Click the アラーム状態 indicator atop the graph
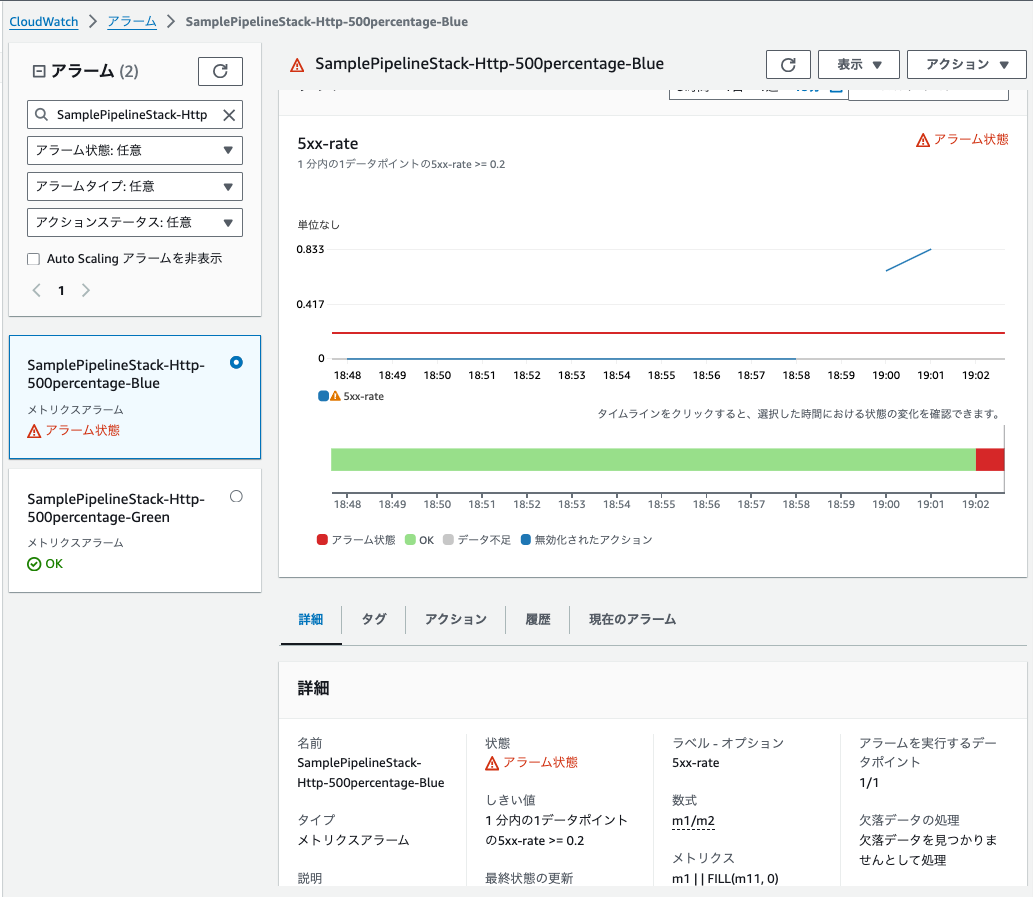The width and height of the screenshot is (1033, 897). (x=962, y=140)
